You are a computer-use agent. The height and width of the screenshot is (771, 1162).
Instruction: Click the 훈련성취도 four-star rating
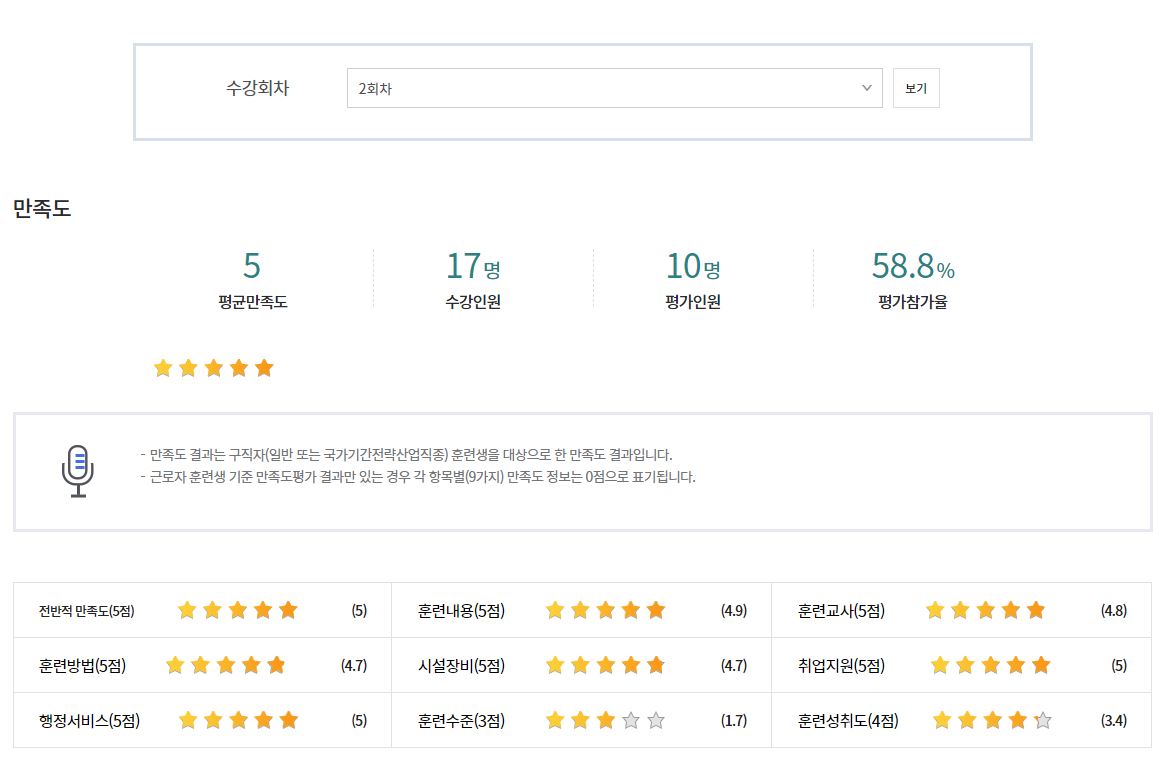click(991, 721)
